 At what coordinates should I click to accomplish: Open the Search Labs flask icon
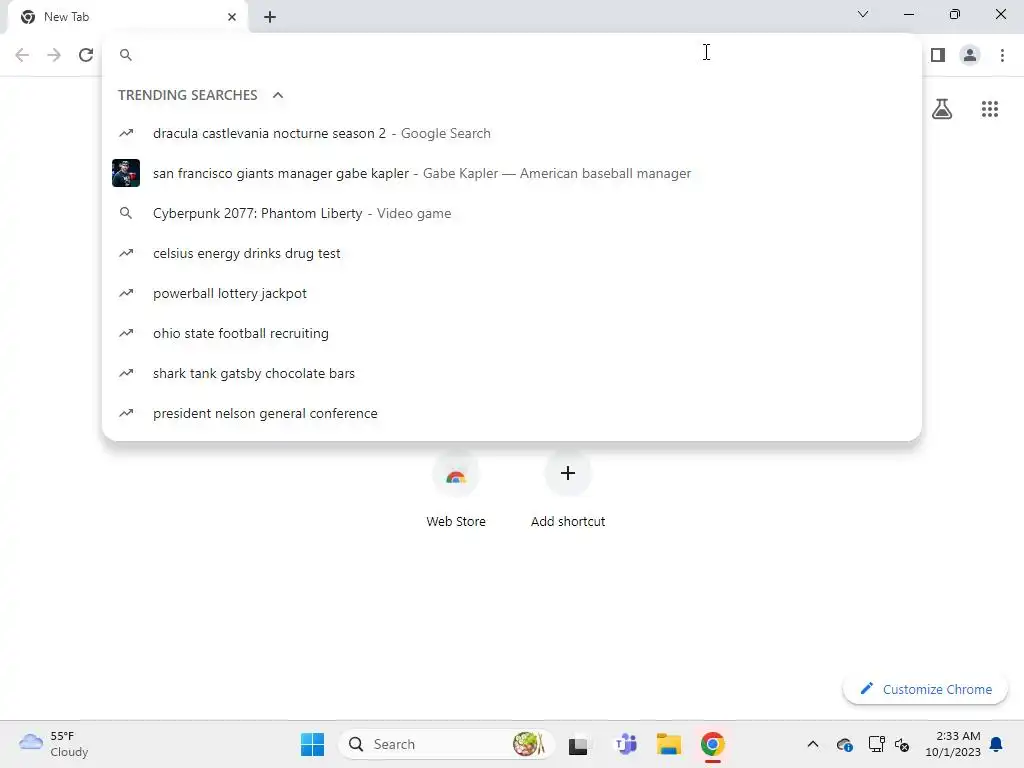(942, 109)
